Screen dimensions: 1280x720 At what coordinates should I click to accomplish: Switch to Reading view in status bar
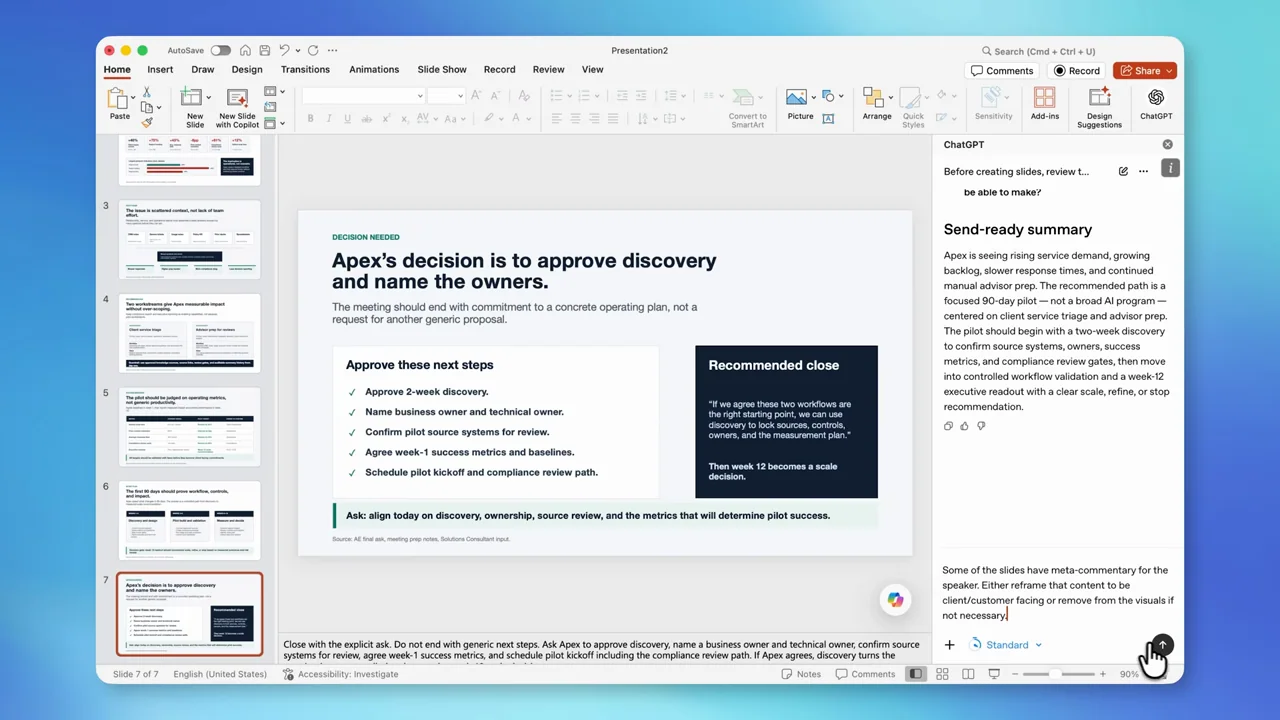(968, 674)
